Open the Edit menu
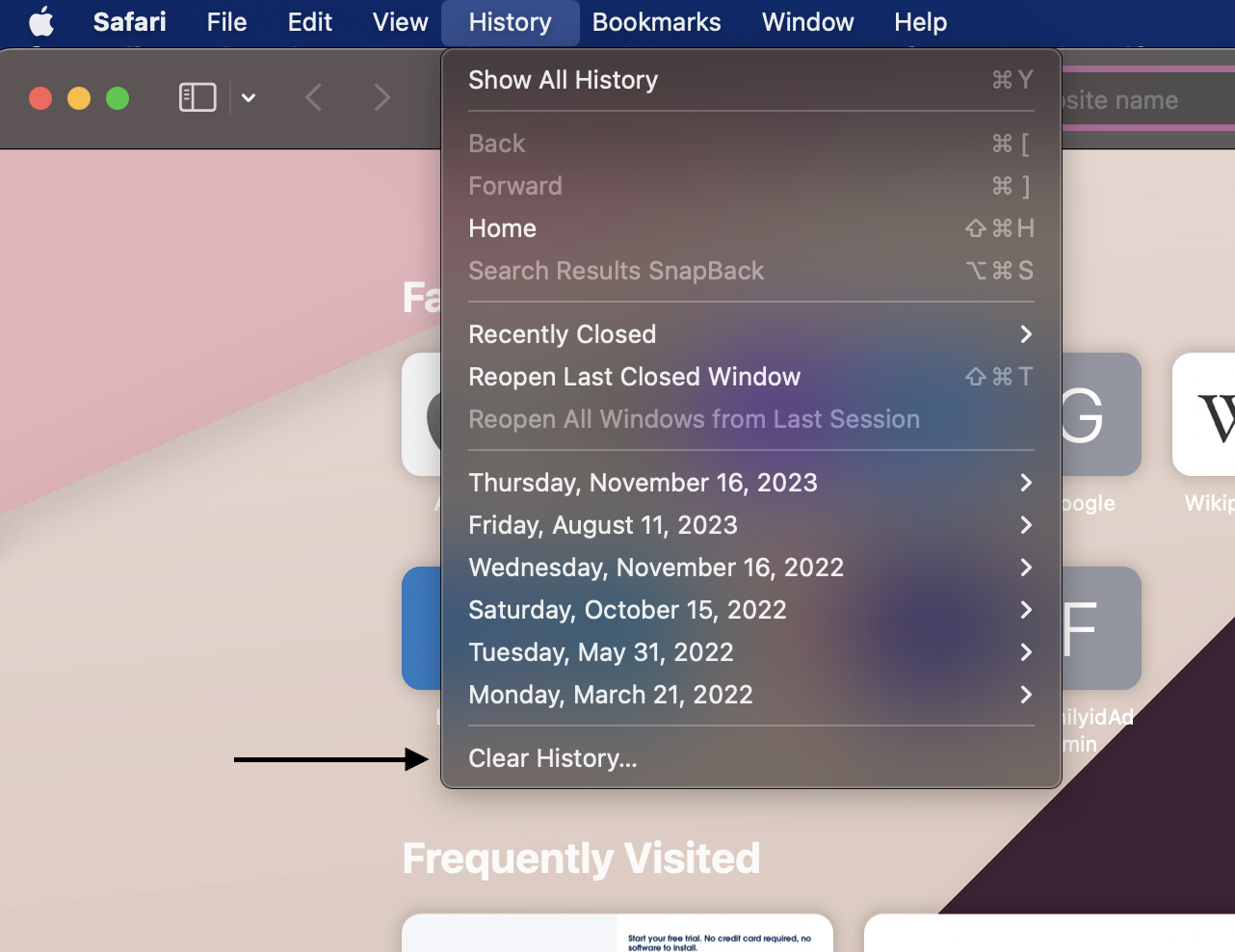Image resolution: width=1235 pixels, height=952 pixels. tap(309, 21)
